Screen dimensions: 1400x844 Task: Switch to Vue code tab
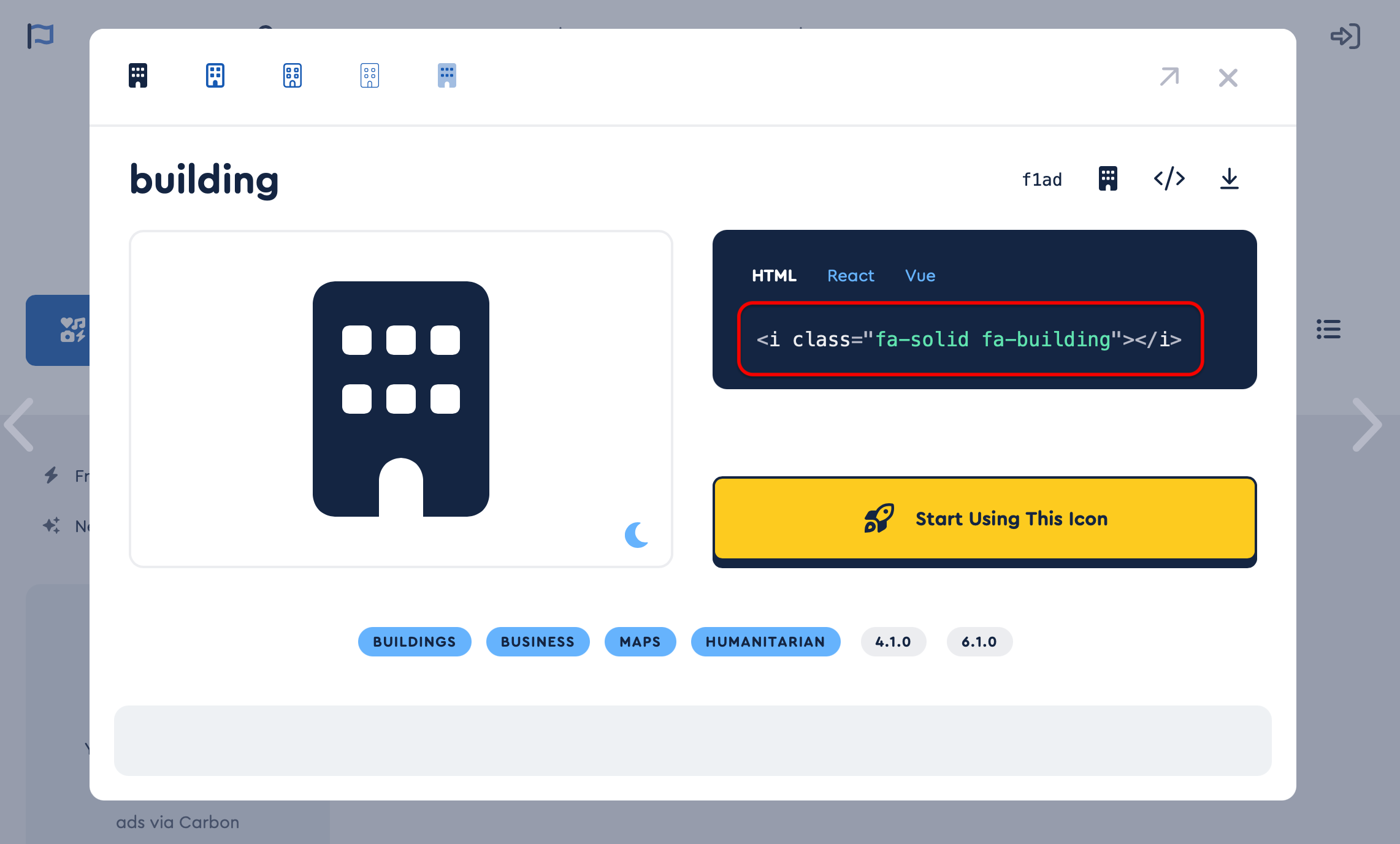point(920,276)
